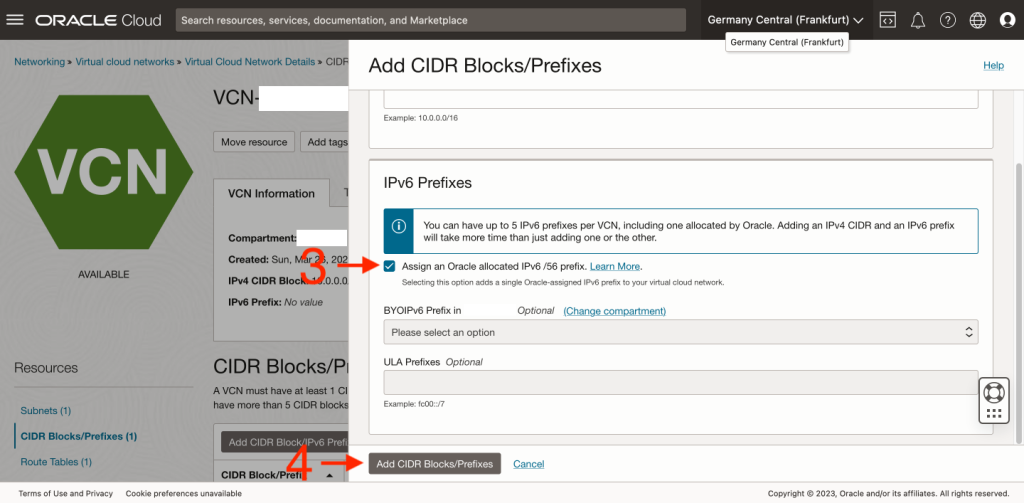Image resolution: width=1024 pixels, height=503 pixels.
Task: Click the Add CIDR Blocks/Prefixes submit button
Action: [434, 464]
